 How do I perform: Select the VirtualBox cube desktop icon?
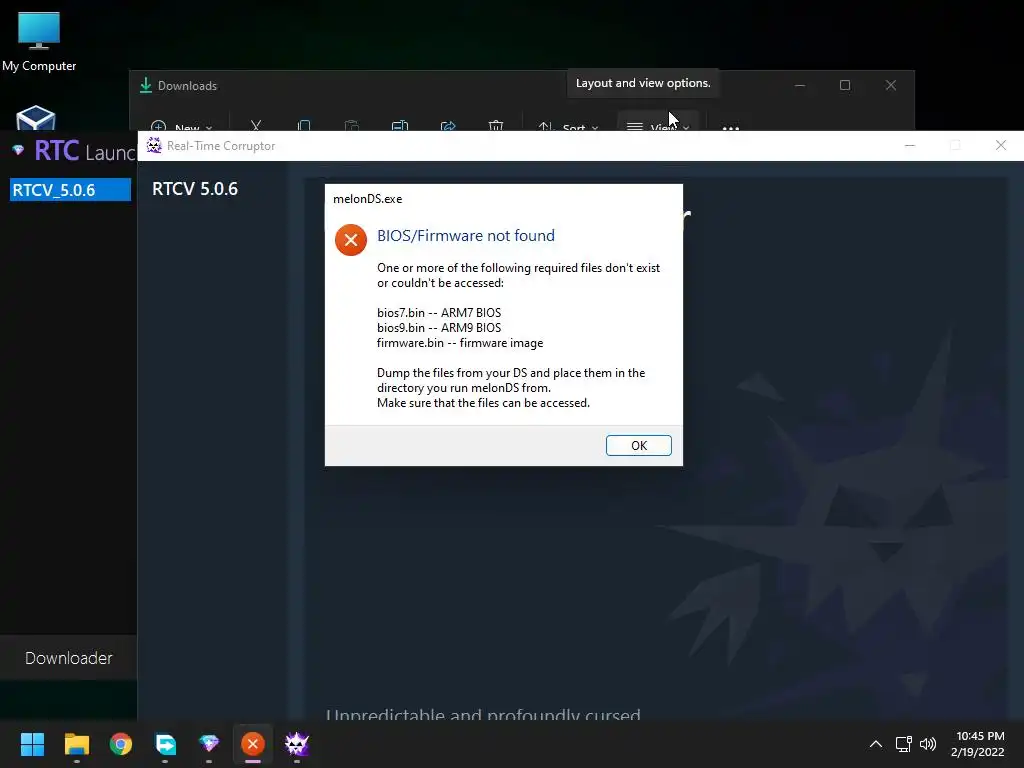point(36,118)
